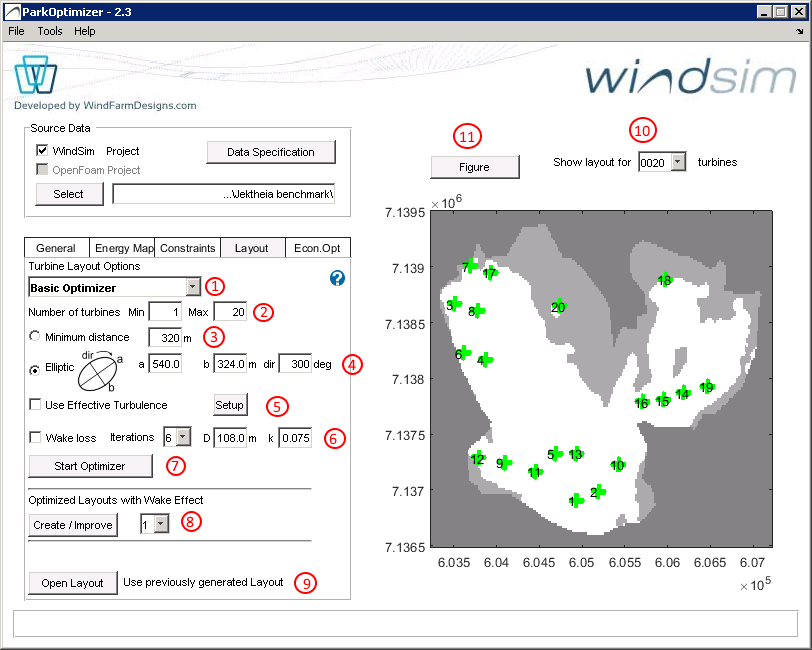Click turbine marker 9 on the map
The height and width of the screenshot is (650, 812).
pyautogui.click(x=504, y=463)
